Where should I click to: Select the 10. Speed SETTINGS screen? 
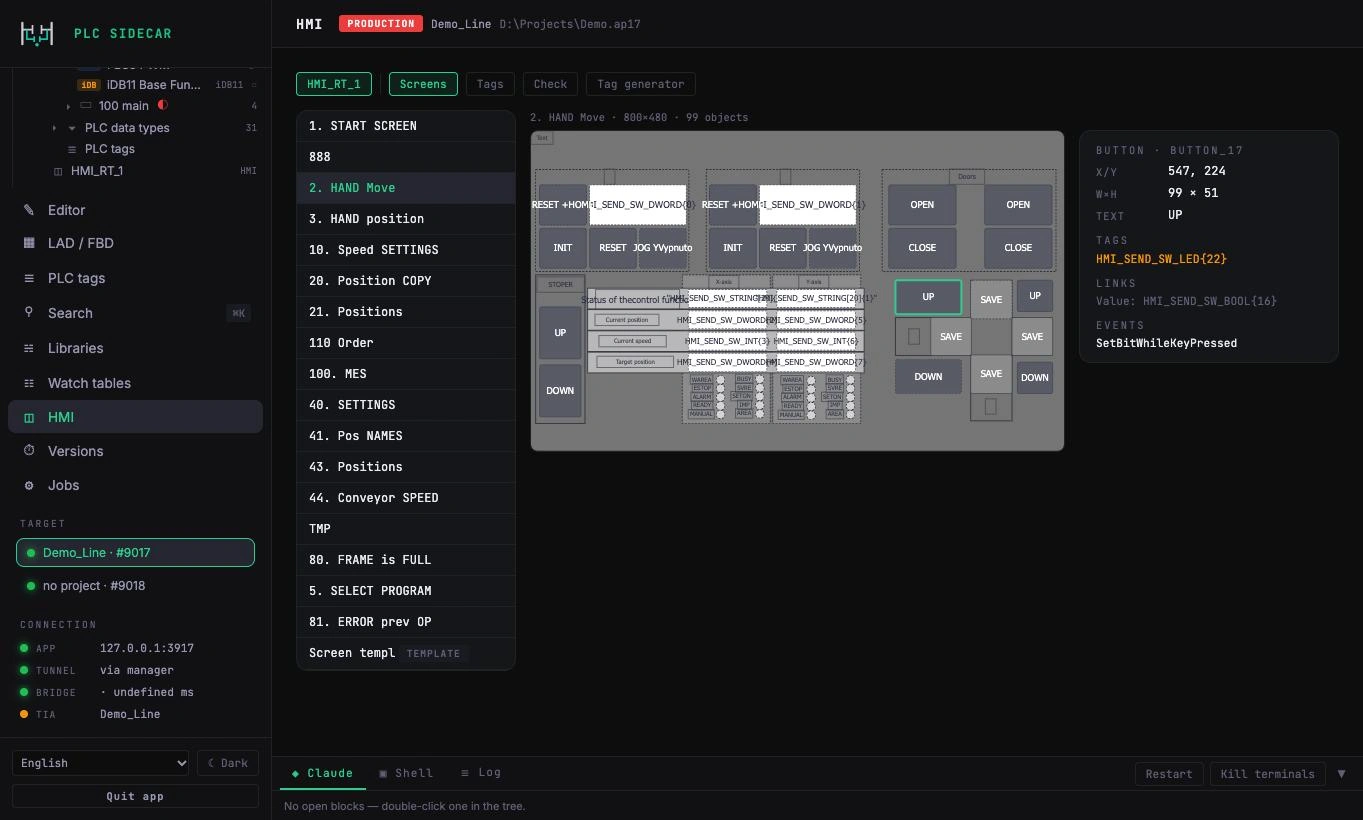click(405, 250)
